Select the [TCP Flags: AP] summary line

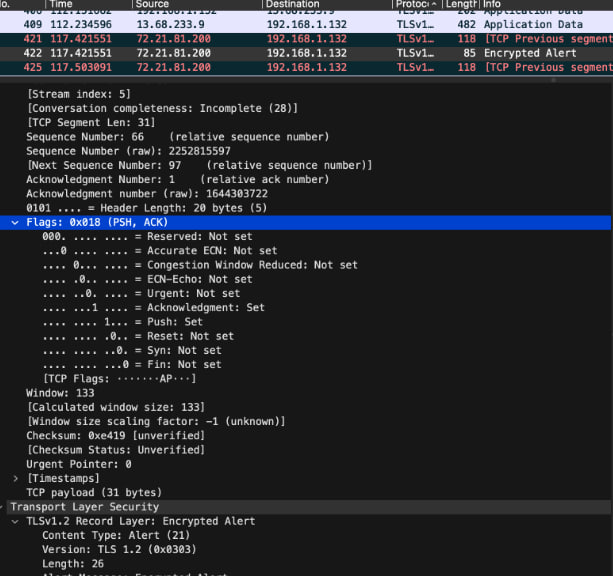pos(120,379)
